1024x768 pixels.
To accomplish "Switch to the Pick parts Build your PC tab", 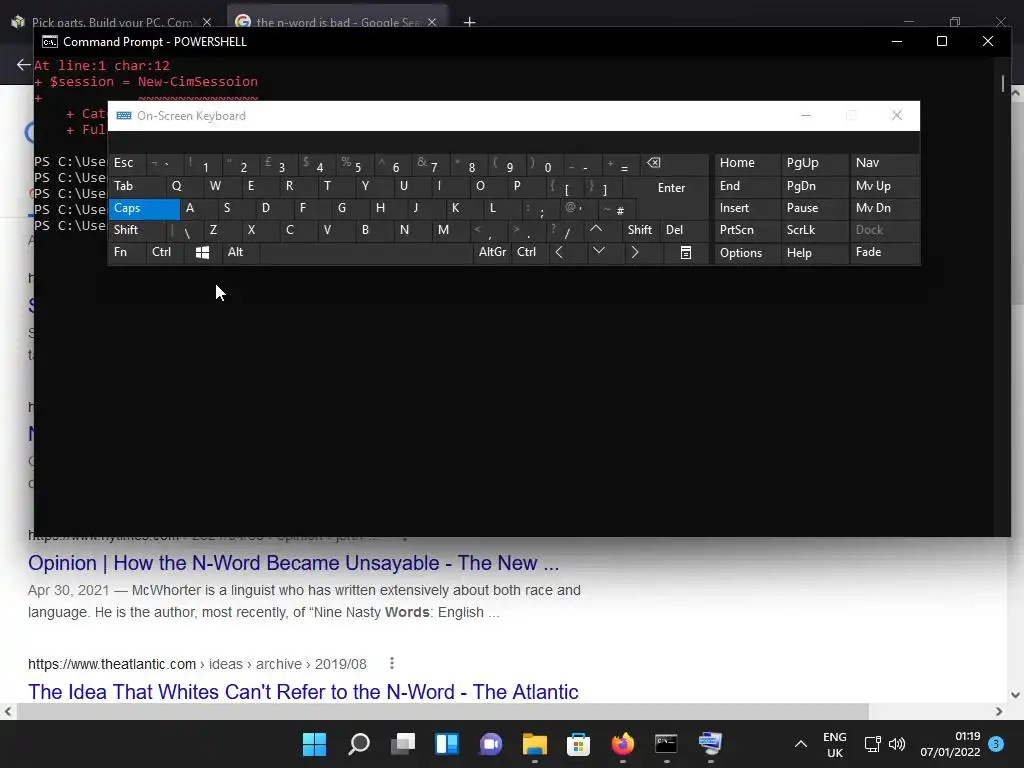I will point(111,22).
